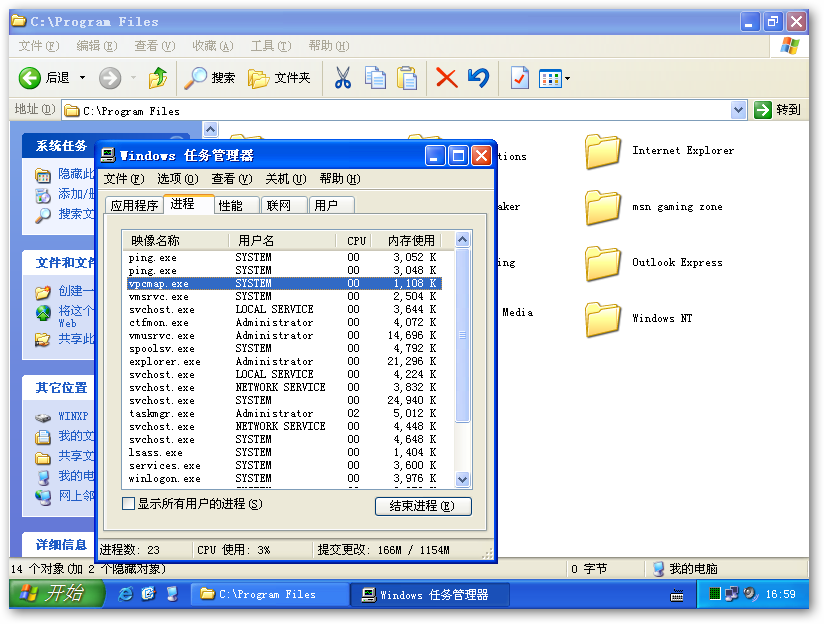Click the Back arrow in Explorer toolbar
824x624 pixels.
[x=29, y=78]
